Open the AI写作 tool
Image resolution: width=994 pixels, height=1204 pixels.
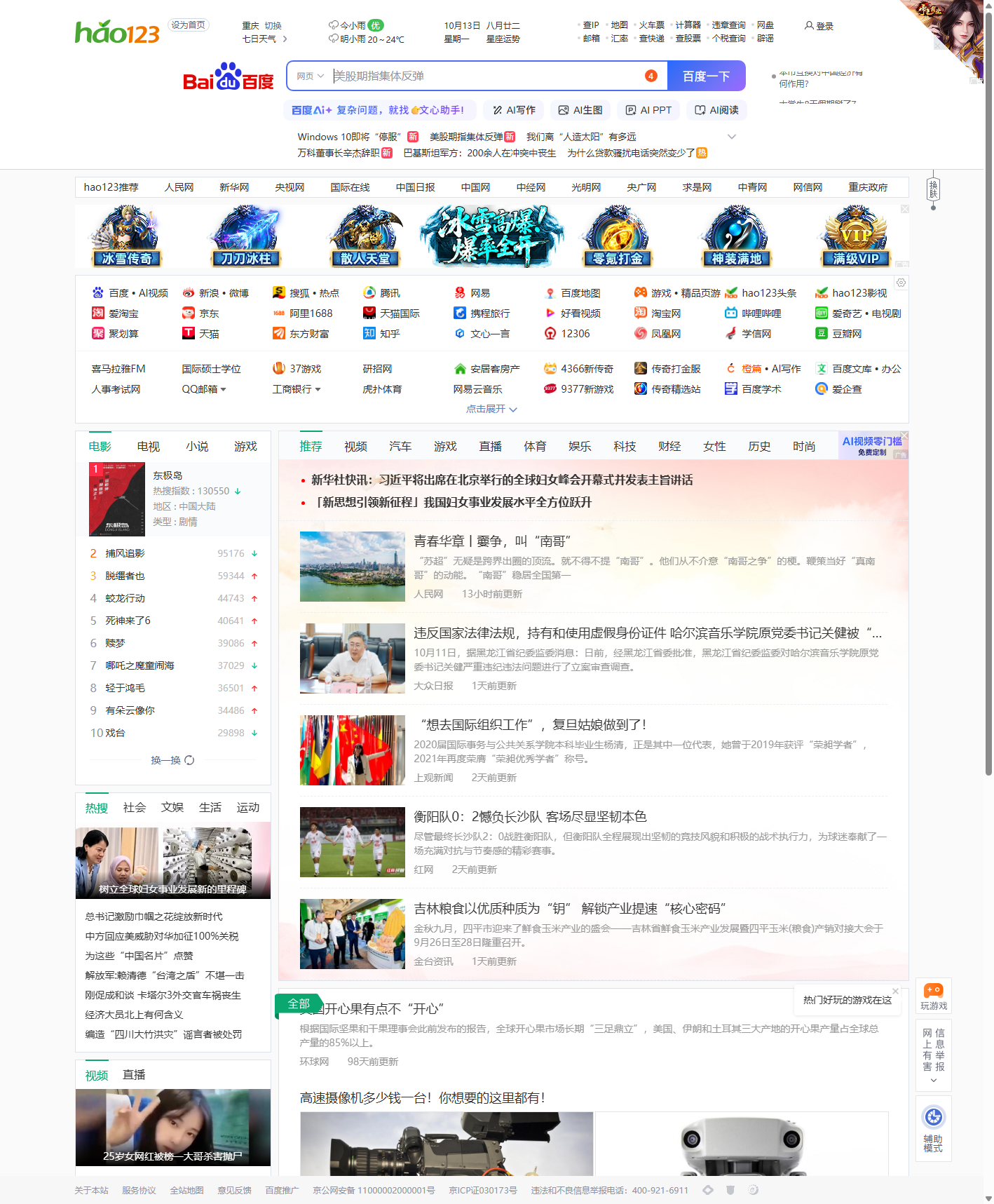tap(514, 110)
